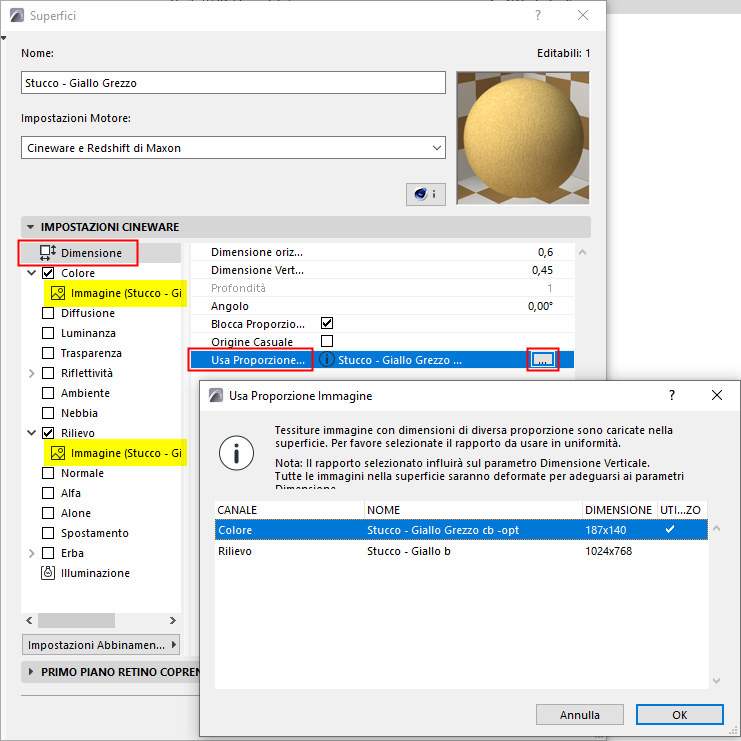Enable the Alfa channel checkbox
This screenshot has height=741, width=741.
point(48,492)
